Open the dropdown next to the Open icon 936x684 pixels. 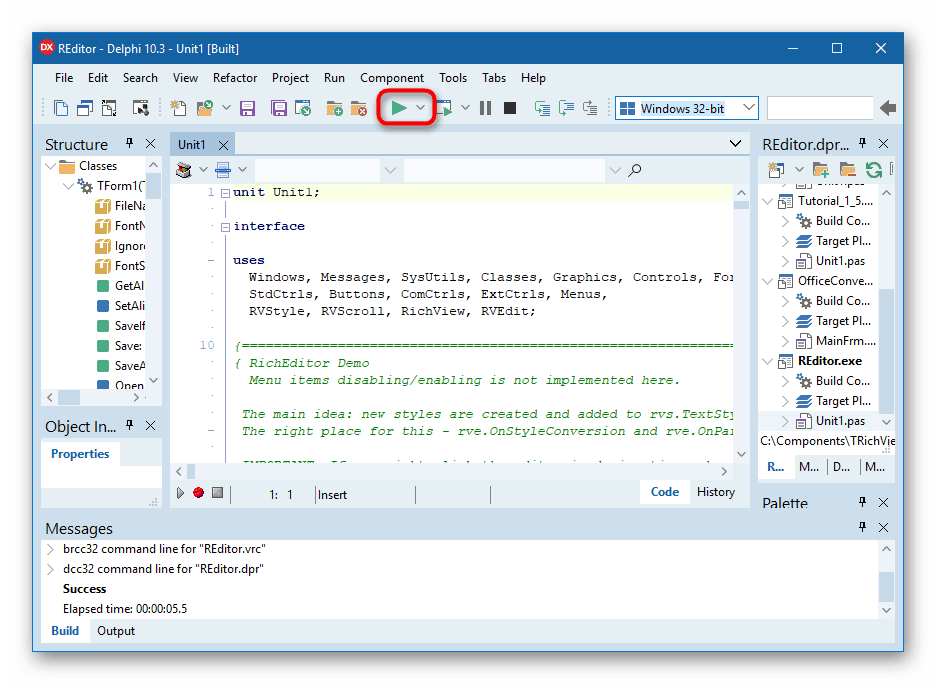click(x=226, y=108)
